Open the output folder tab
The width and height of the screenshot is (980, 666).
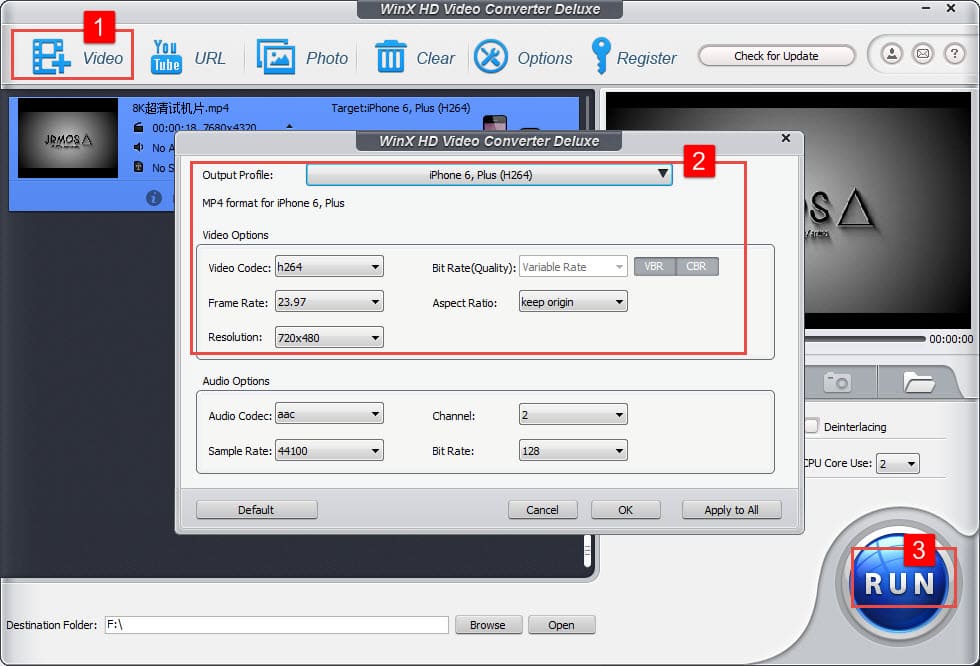click(x=917, y=382)
